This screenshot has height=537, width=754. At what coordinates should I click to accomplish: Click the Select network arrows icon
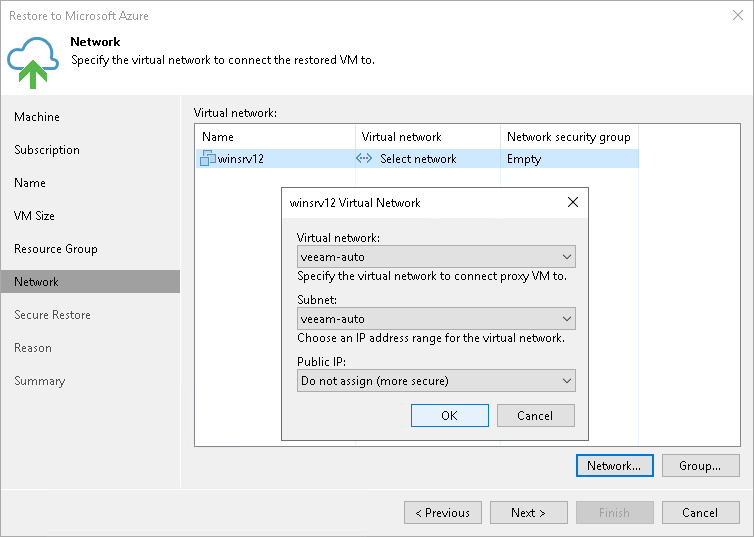click(x=364, y=158)
